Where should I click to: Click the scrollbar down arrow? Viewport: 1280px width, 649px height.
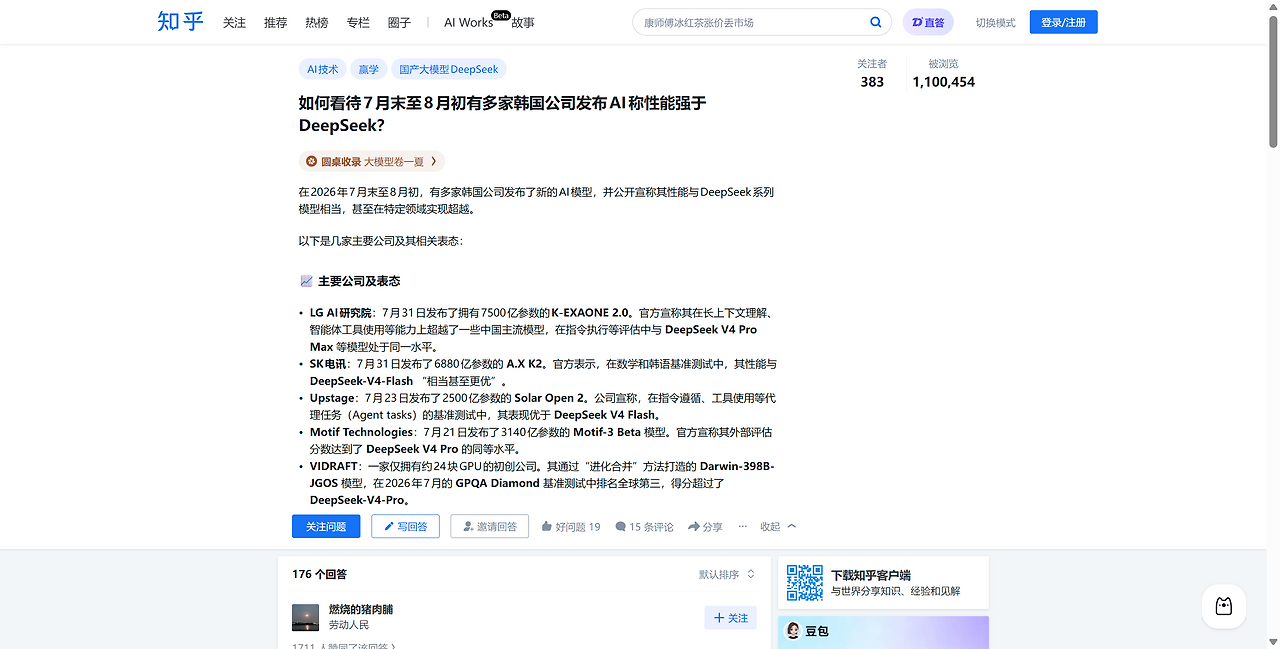coord(1272,641)
